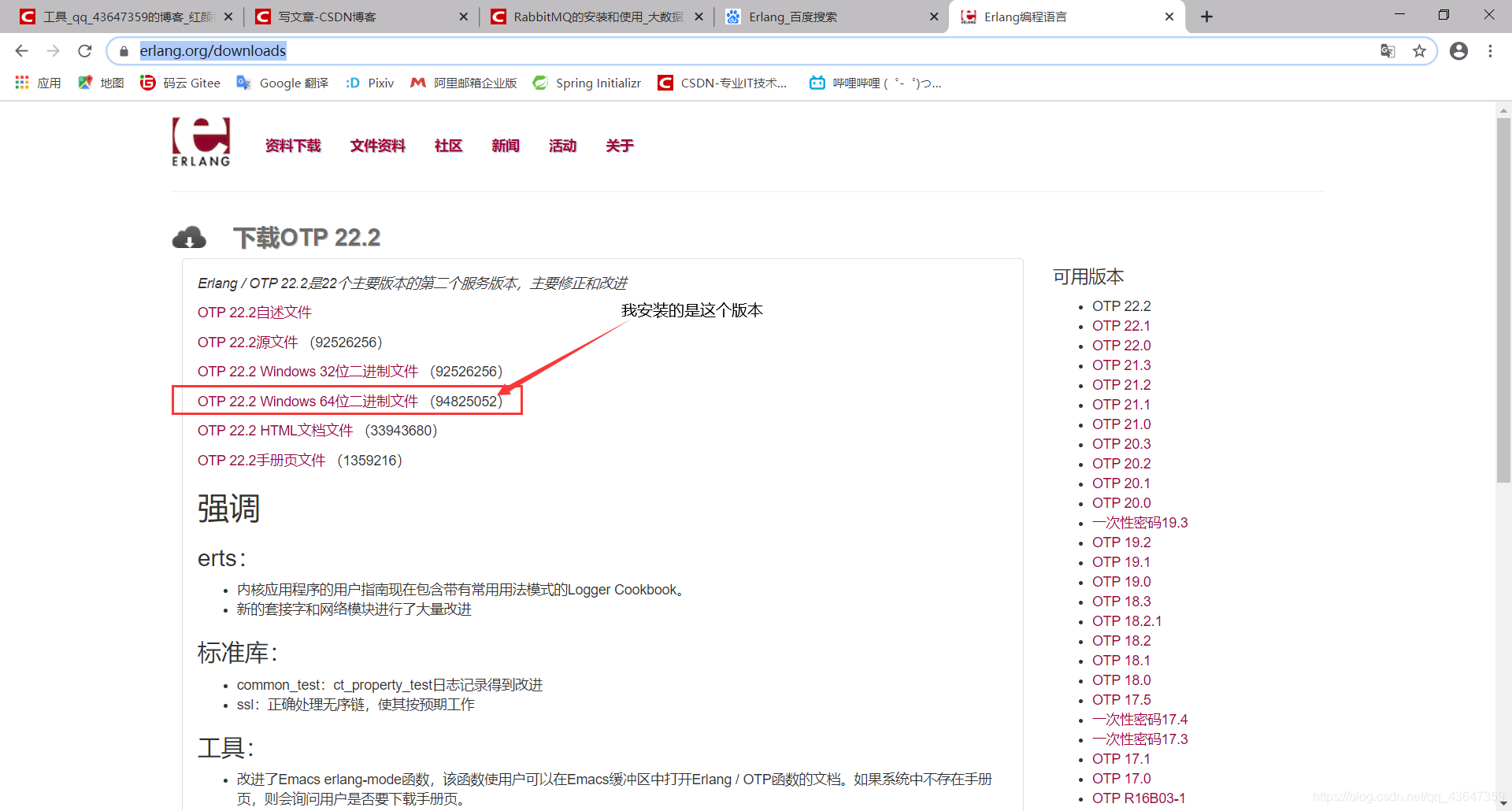Download OTP 22.2 Windows 32位二进制文件
Screen dimensions: 1512x811
(308, 372)
